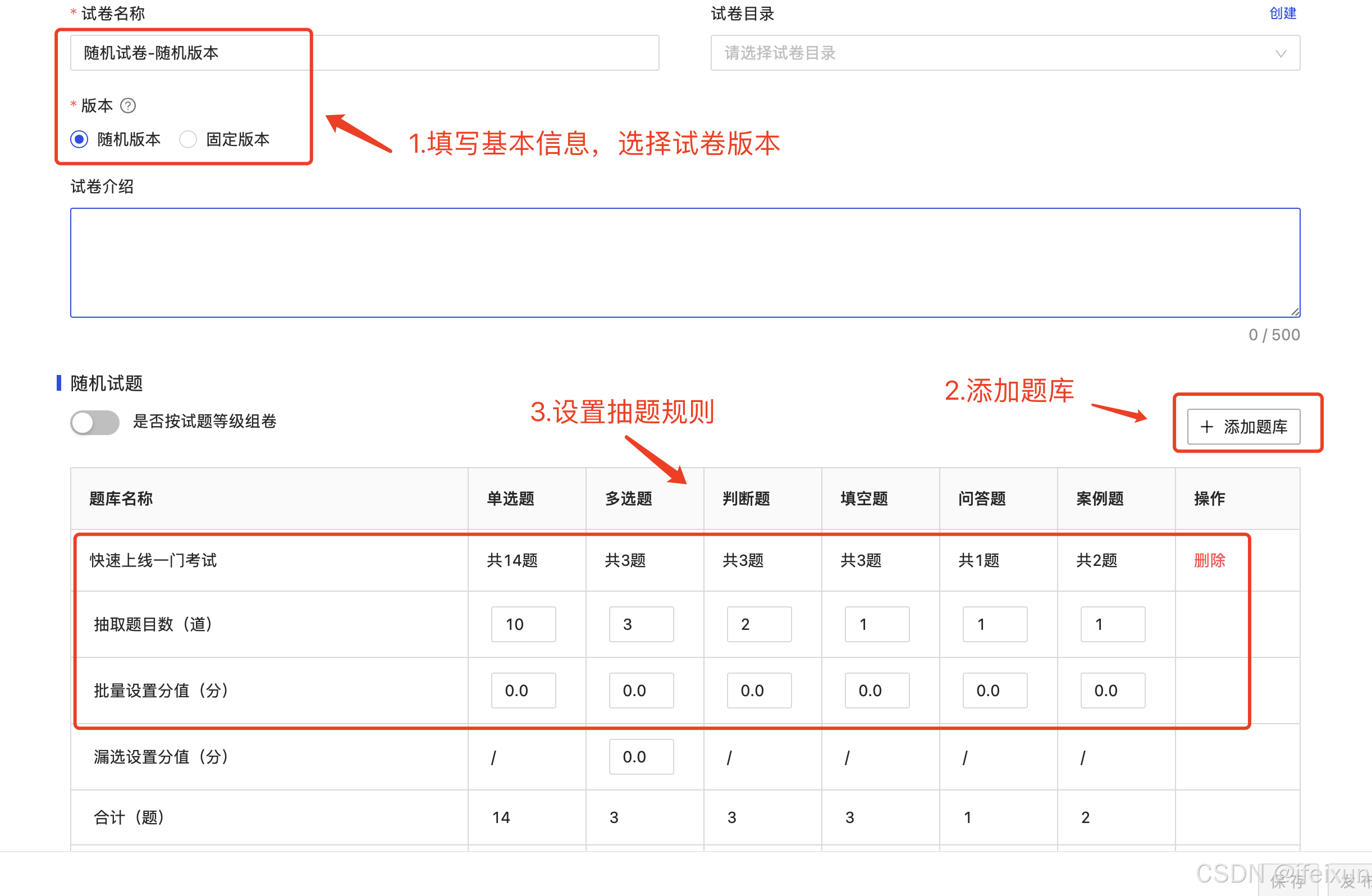This screenshot has height=896, width=1372.
Task: Click 问答题 draw count field
Action: coord(994,624)
